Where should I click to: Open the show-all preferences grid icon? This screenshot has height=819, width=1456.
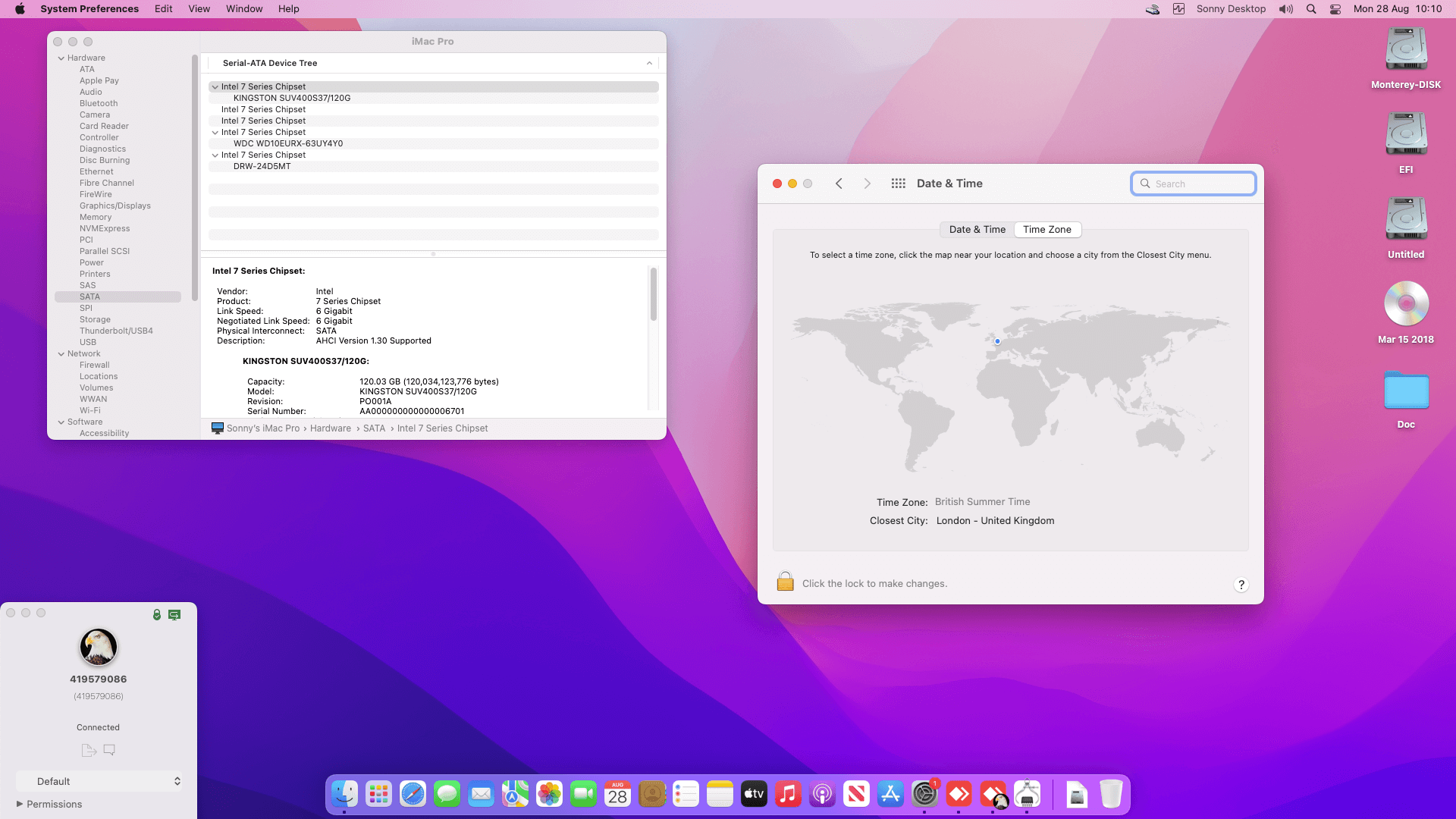pos(898,184)
